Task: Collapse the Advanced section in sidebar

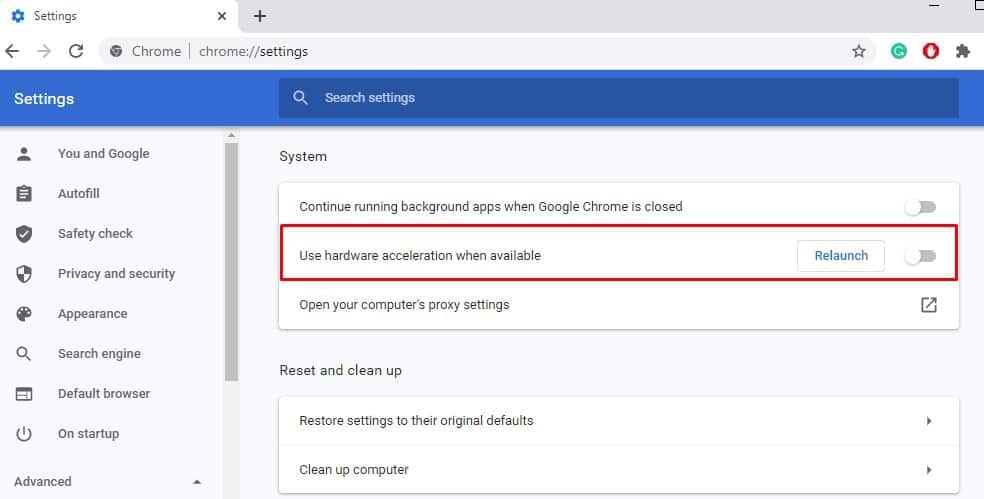Action: pyautogui.click(x=196, y=482)
